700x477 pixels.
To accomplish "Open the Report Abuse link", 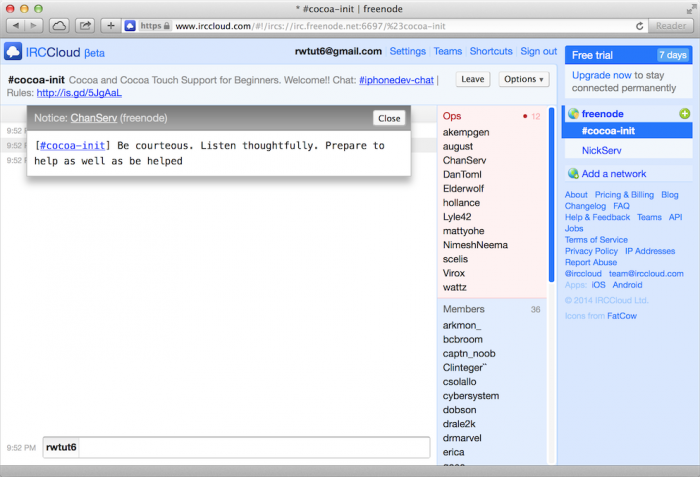I will pyautogui.click(x=591, y=262).
